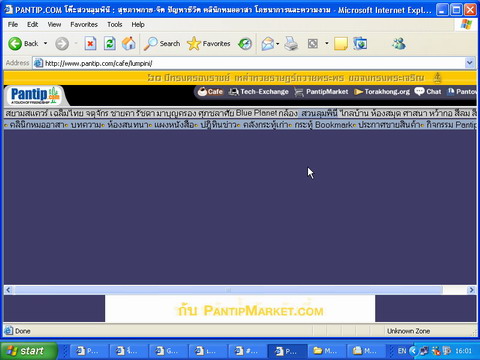Click the green Refresh icon
Image resolution: width=480 pixels, height=360 pixels.
coord(109,44)
